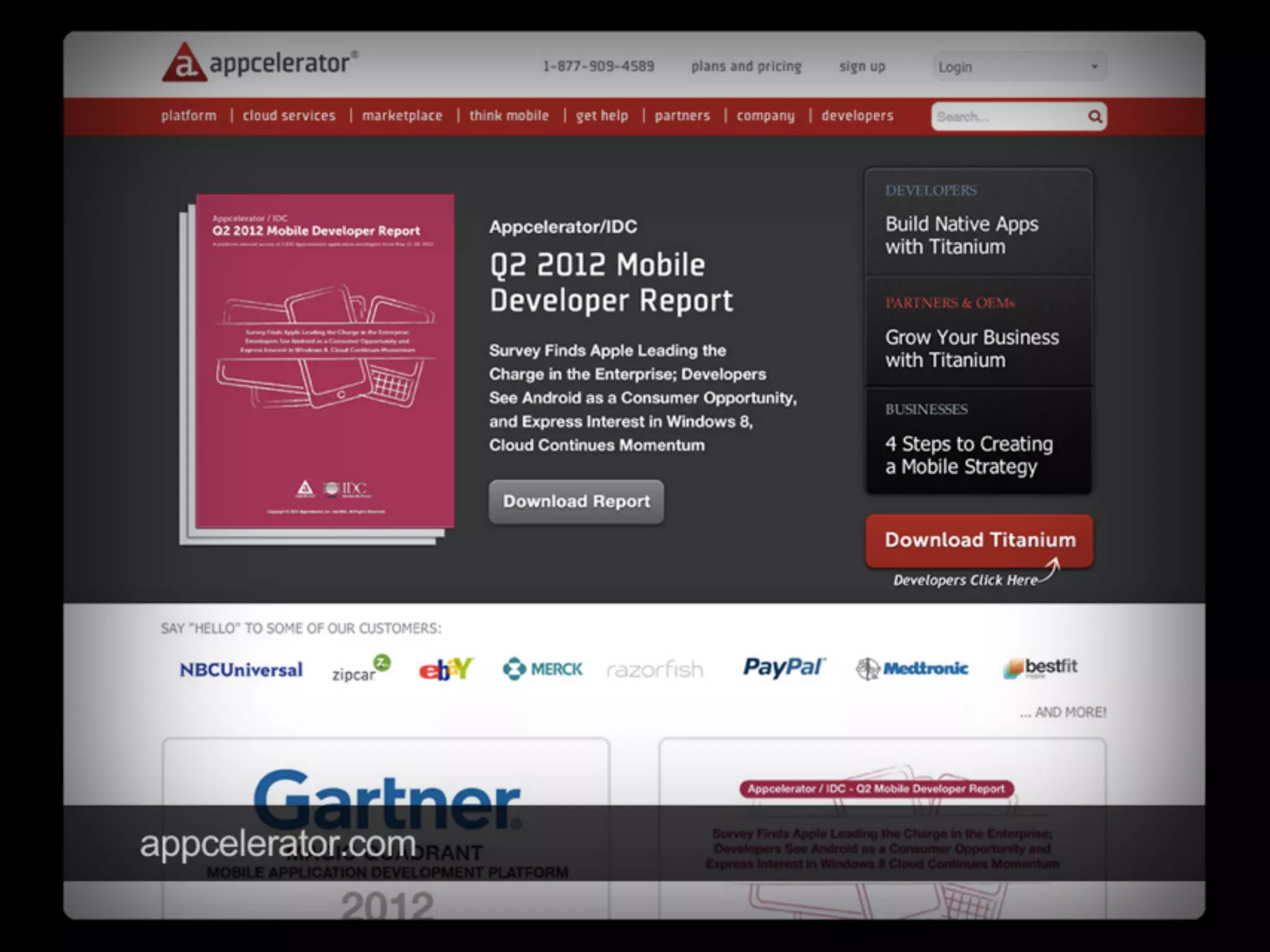Screen dimensions: 1270x952
Task: Click the PayPal customer logo
Action: click(784, 668)
